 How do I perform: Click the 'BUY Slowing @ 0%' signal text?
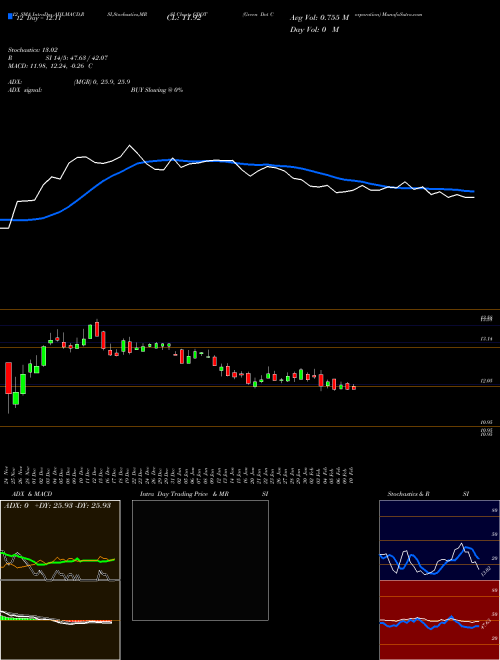(157, 90)
